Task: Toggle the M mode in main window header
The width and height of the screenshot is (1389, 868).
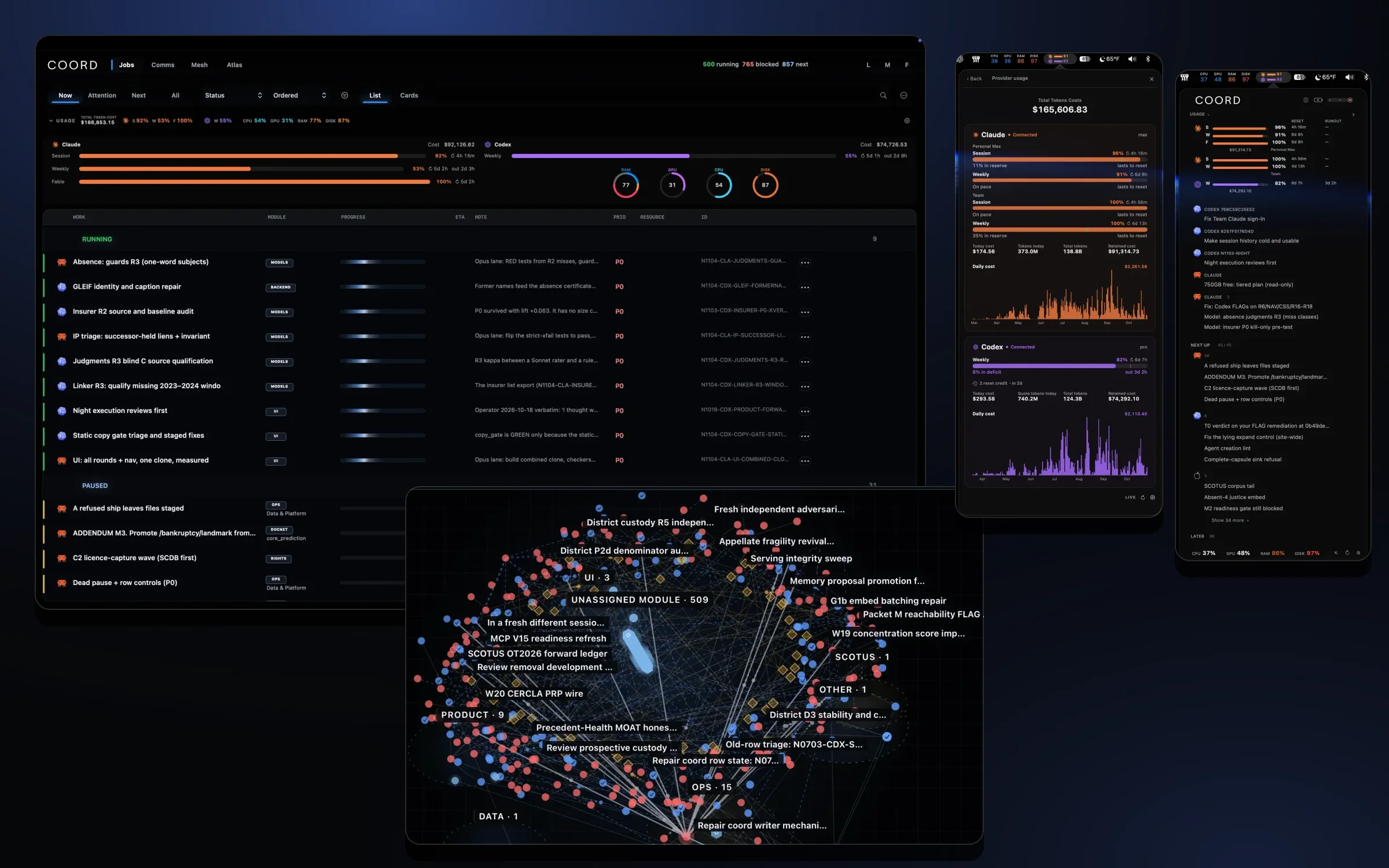Action: click(887, 65)
